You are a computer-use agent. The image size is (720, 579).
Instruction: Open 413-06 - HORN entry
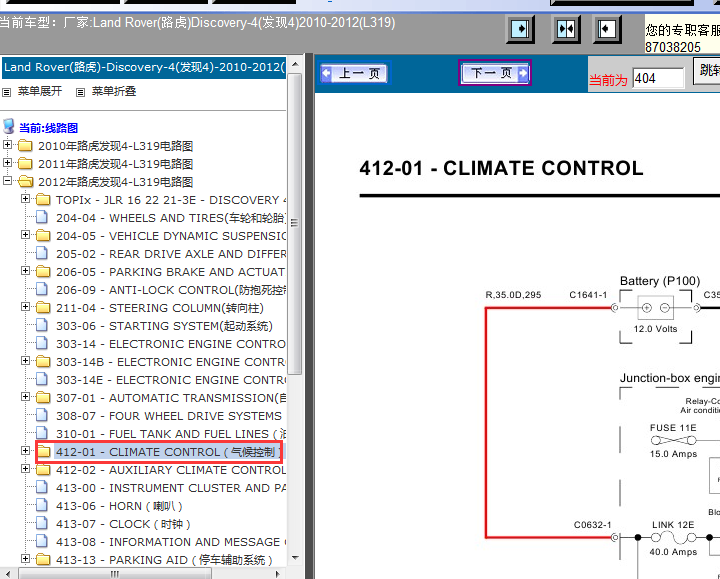pyautogui.click(x=119, y=506)
